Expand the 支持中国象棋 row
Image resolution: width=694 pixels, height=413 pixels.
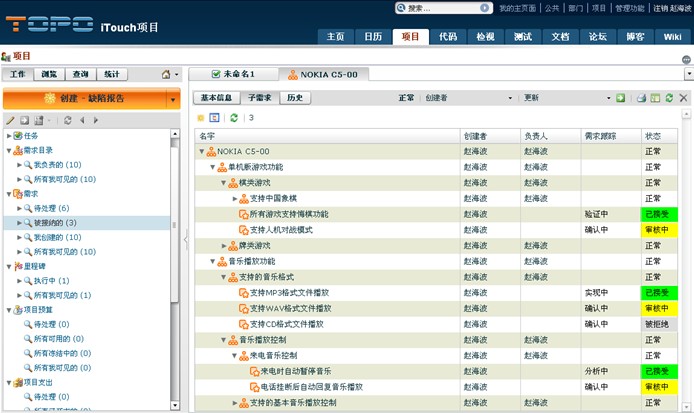pos(235,199)
